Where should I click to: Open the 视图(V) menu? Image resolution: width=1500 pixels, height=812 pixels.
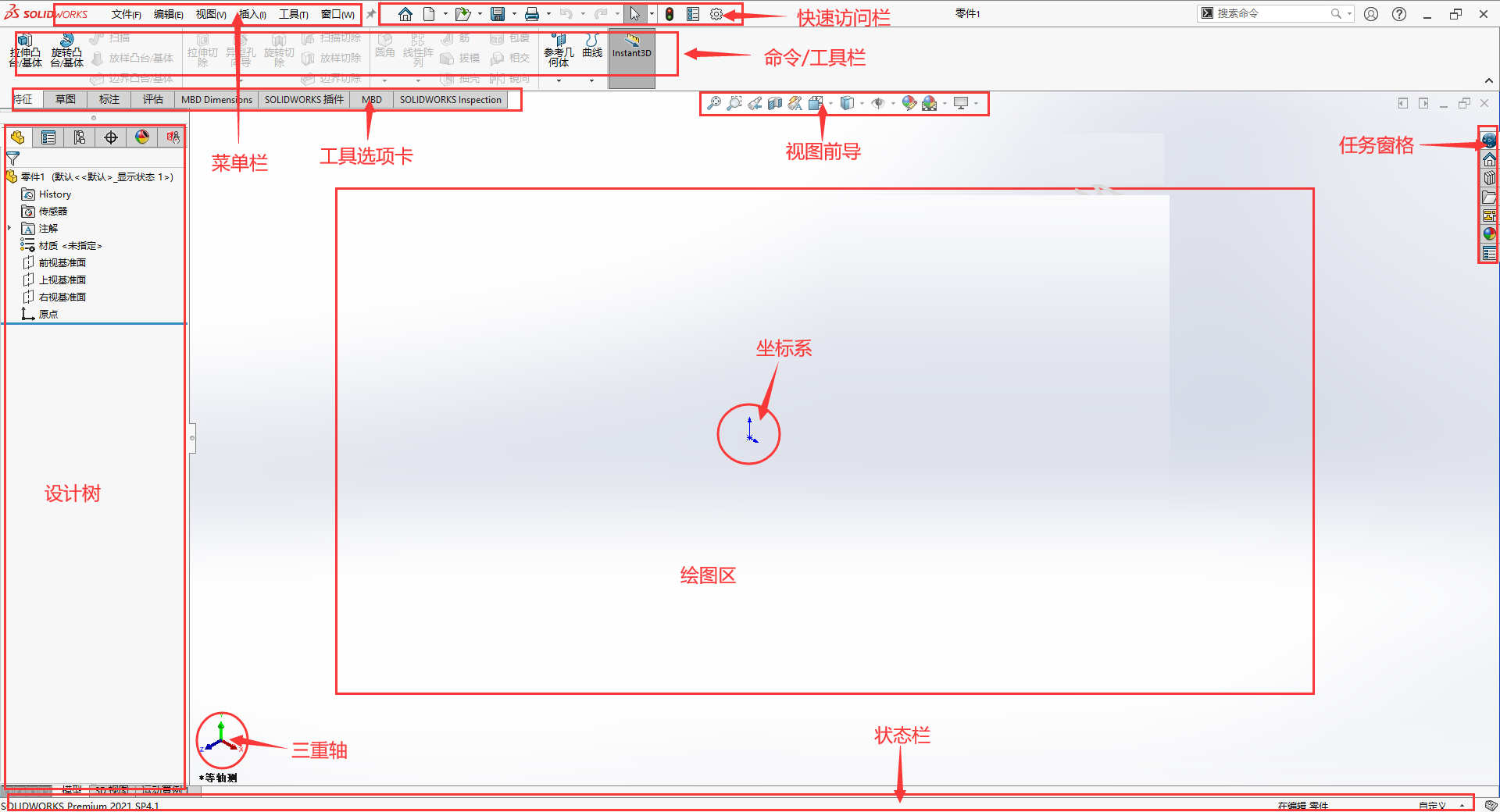click(210, 14)
